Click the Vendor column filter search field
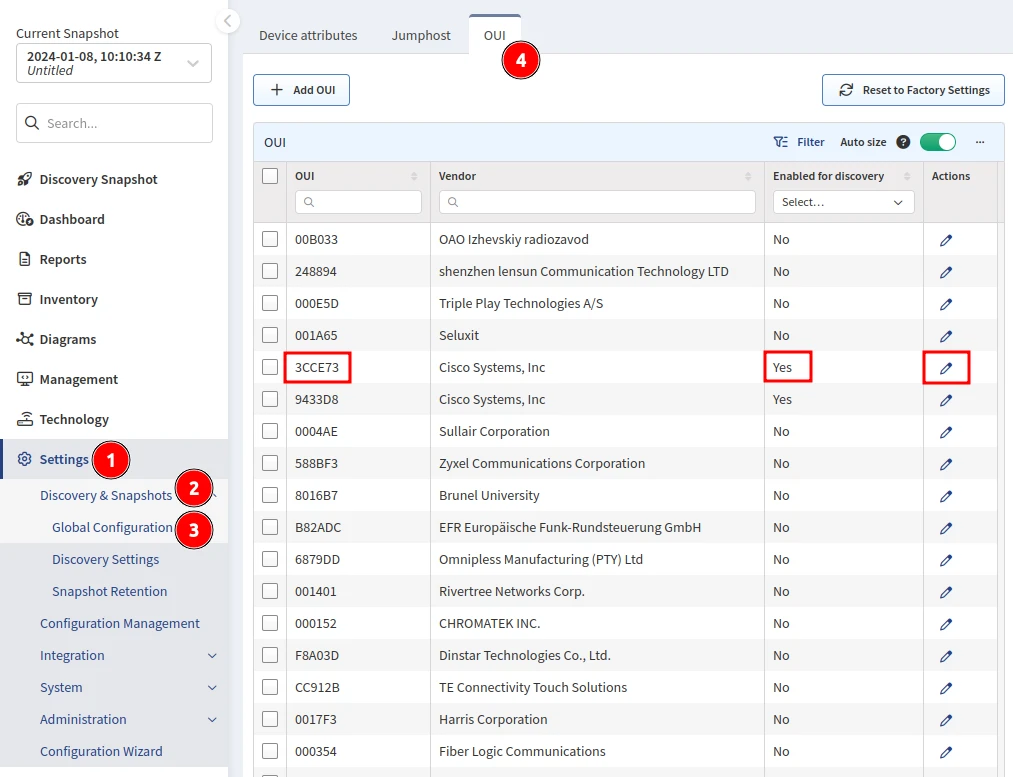The width and height of the screenshot is (1013, 777). tap(597, 202)
